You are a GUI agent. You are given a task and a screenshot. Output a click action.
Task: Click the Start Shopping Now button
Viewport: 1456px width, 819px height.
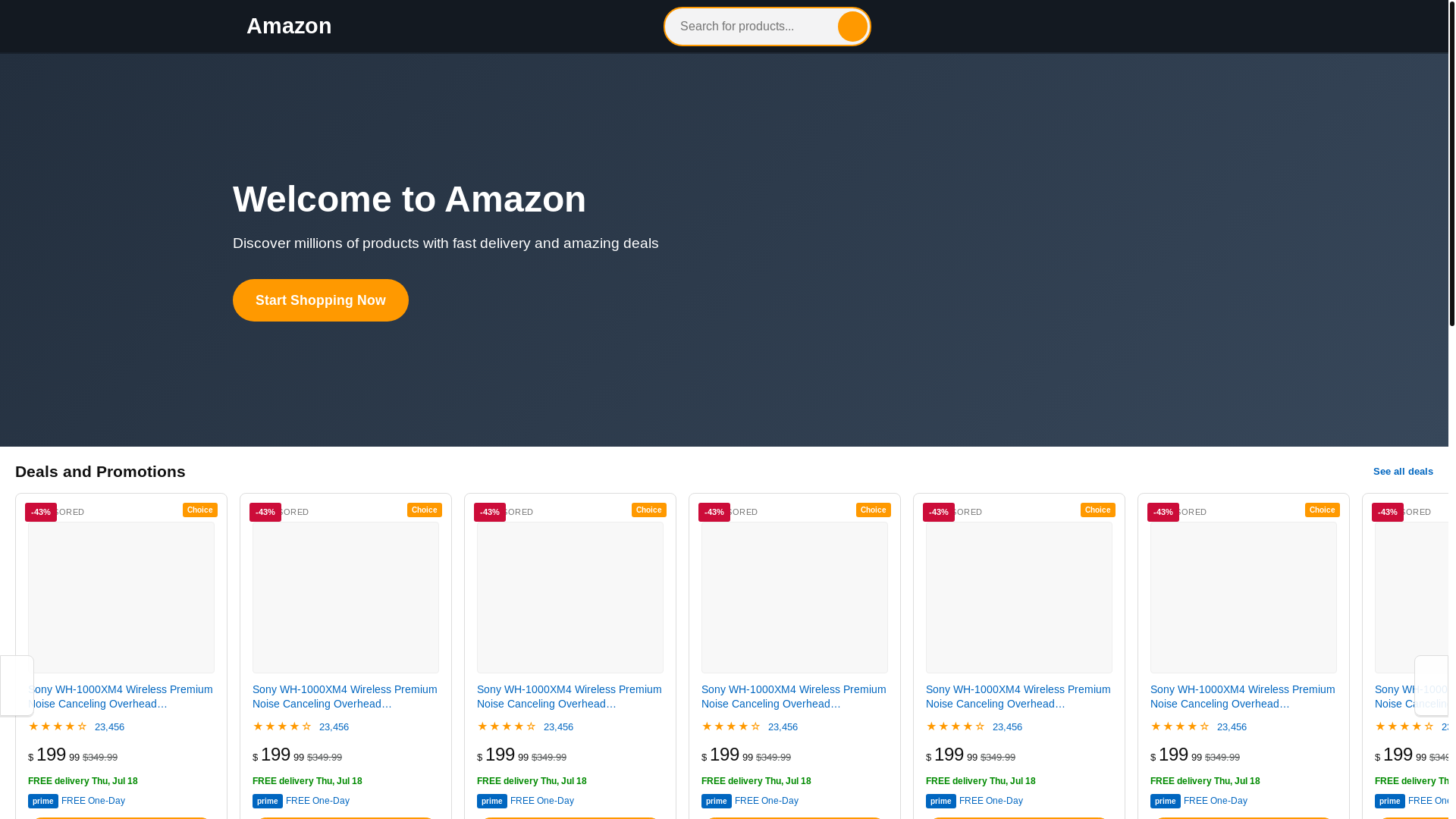pyautogui.click(x=321, y=300)
